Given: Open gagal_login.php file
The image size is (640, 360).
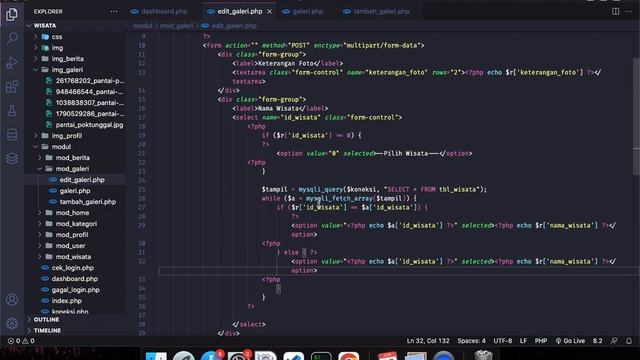Looking at the screenshot, I should [76, 290].
